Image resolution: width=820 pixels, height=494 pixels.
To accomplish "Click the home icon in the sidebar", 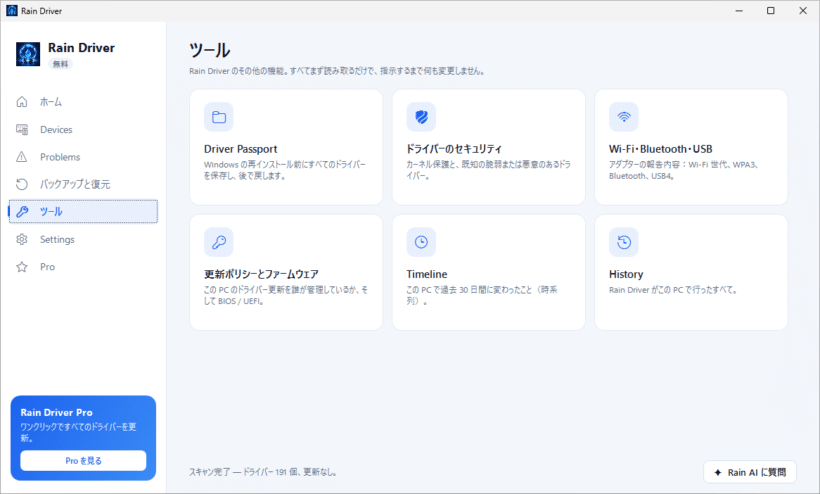I will 21,101.
